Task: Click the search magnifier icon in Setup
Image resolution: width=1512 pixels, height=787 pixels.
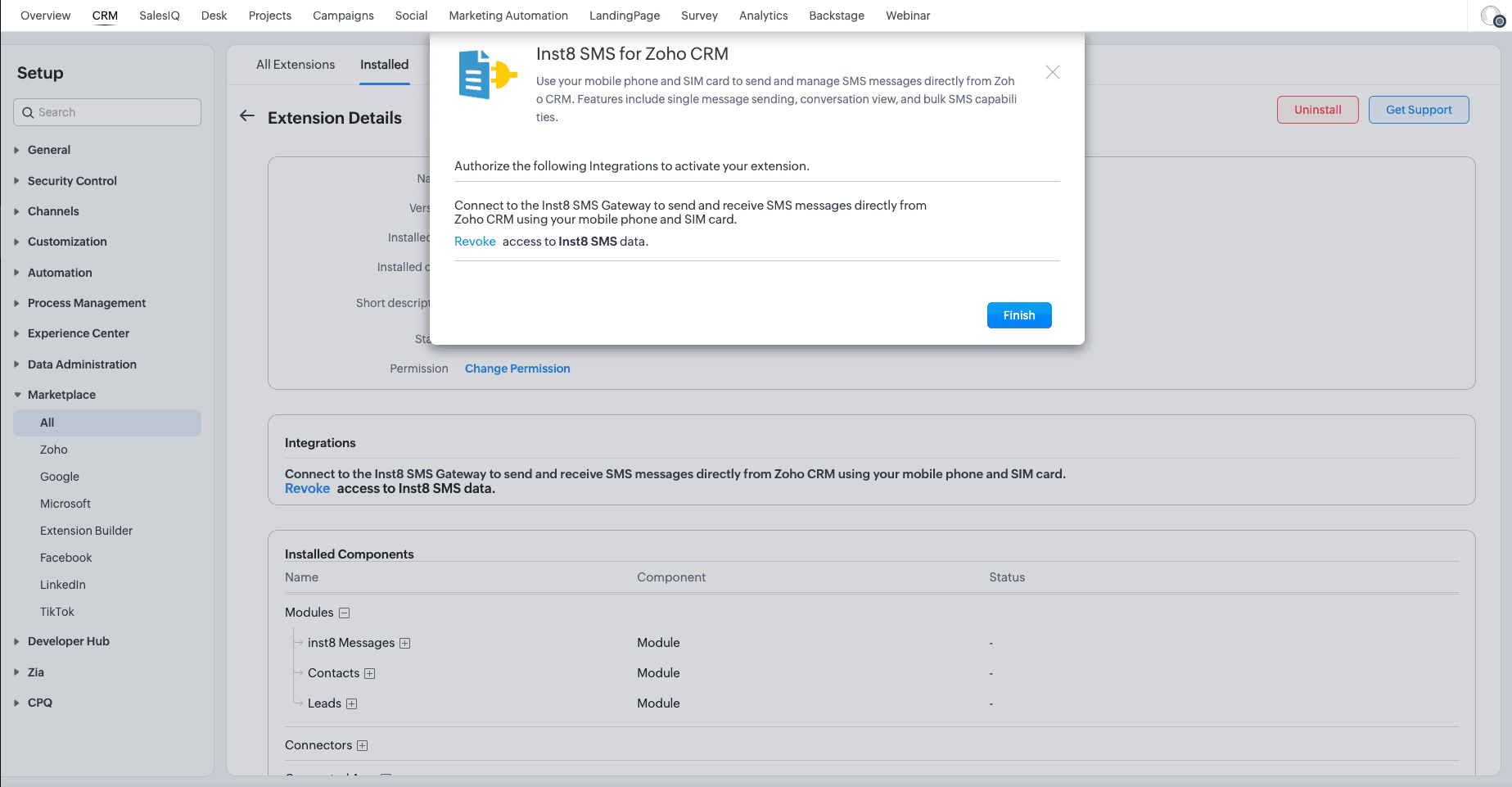Action: pos(28,113)
